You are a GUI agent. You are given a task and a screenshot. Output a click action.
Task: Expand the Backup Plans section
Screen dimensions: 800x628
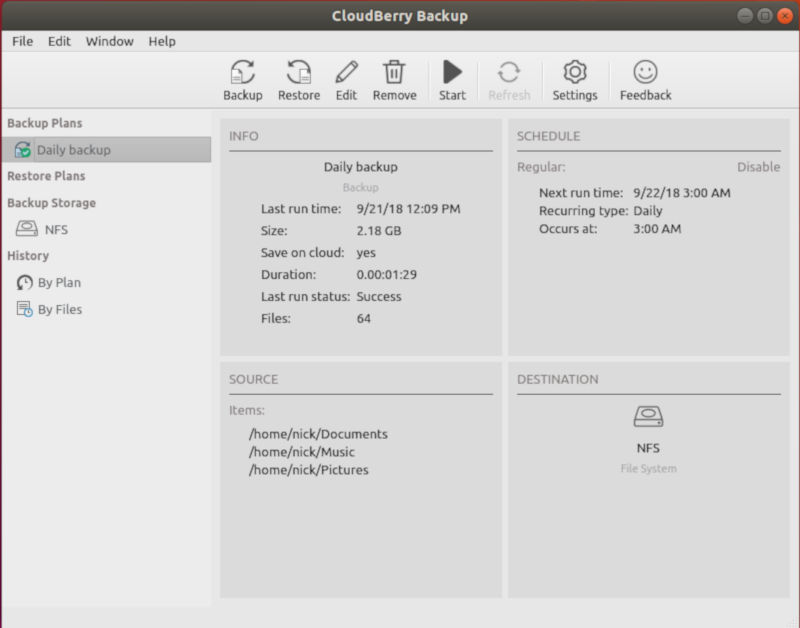[x=45, y=123]
